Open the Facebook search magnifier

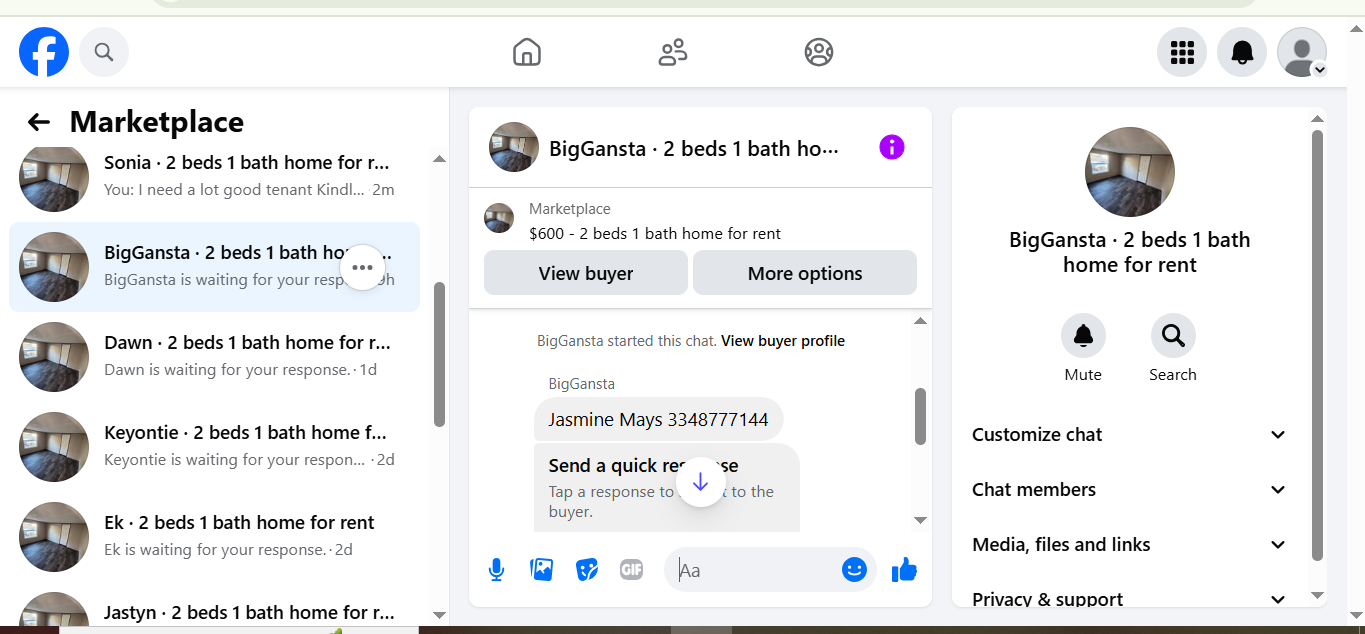click(104, 52)
